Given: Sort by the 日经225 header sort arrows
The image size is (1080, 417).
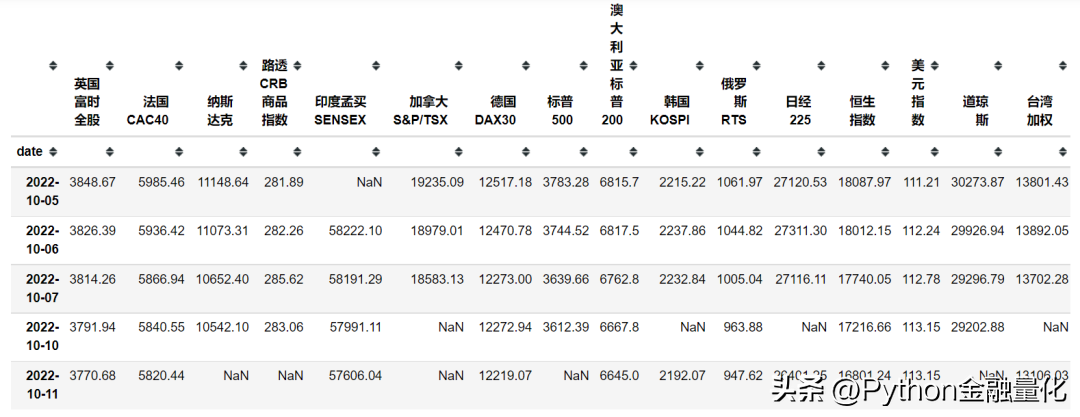Looking at the screenshot, I should tap(821, 66).
